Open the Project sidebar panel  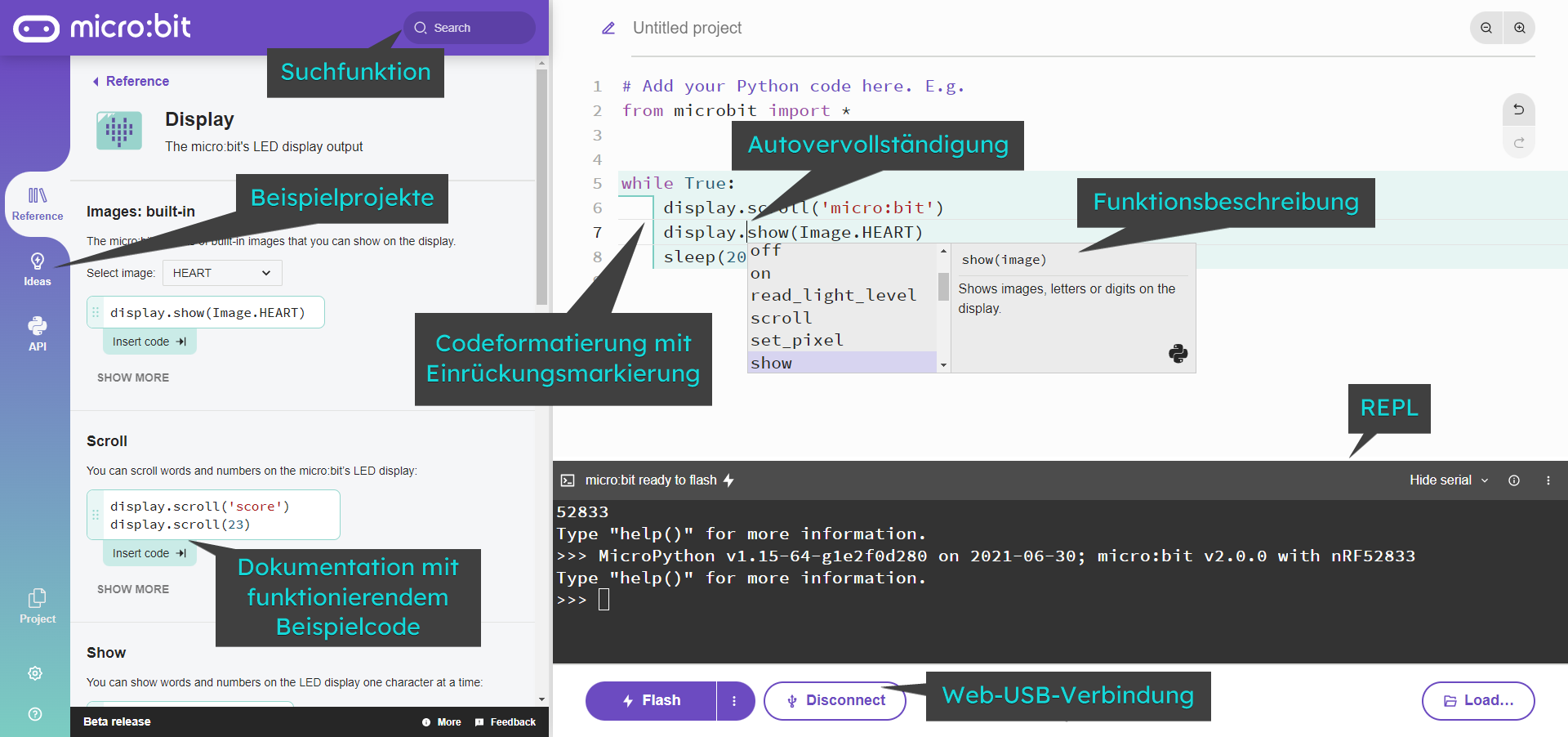tap(37, 606)
